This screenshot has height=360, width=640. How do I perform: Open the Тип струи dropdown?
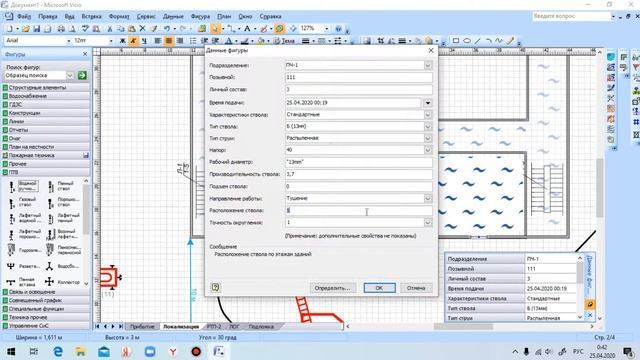tap(428, 138)
